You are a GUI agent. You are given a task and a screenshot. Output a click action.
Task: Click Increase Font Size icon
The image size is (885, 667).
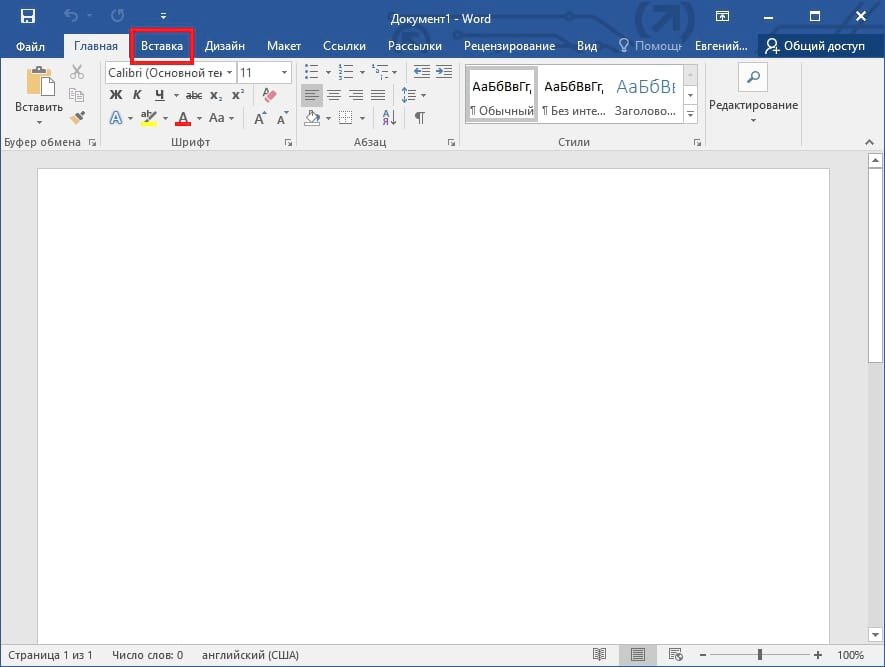pos(260,117)
